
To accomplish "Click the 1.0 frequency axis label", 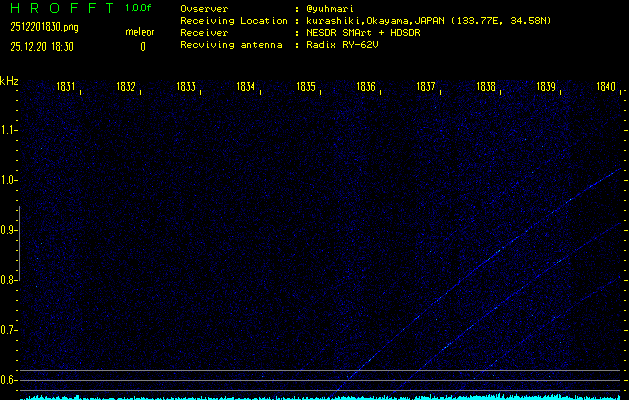I will (x=9, y=180).
